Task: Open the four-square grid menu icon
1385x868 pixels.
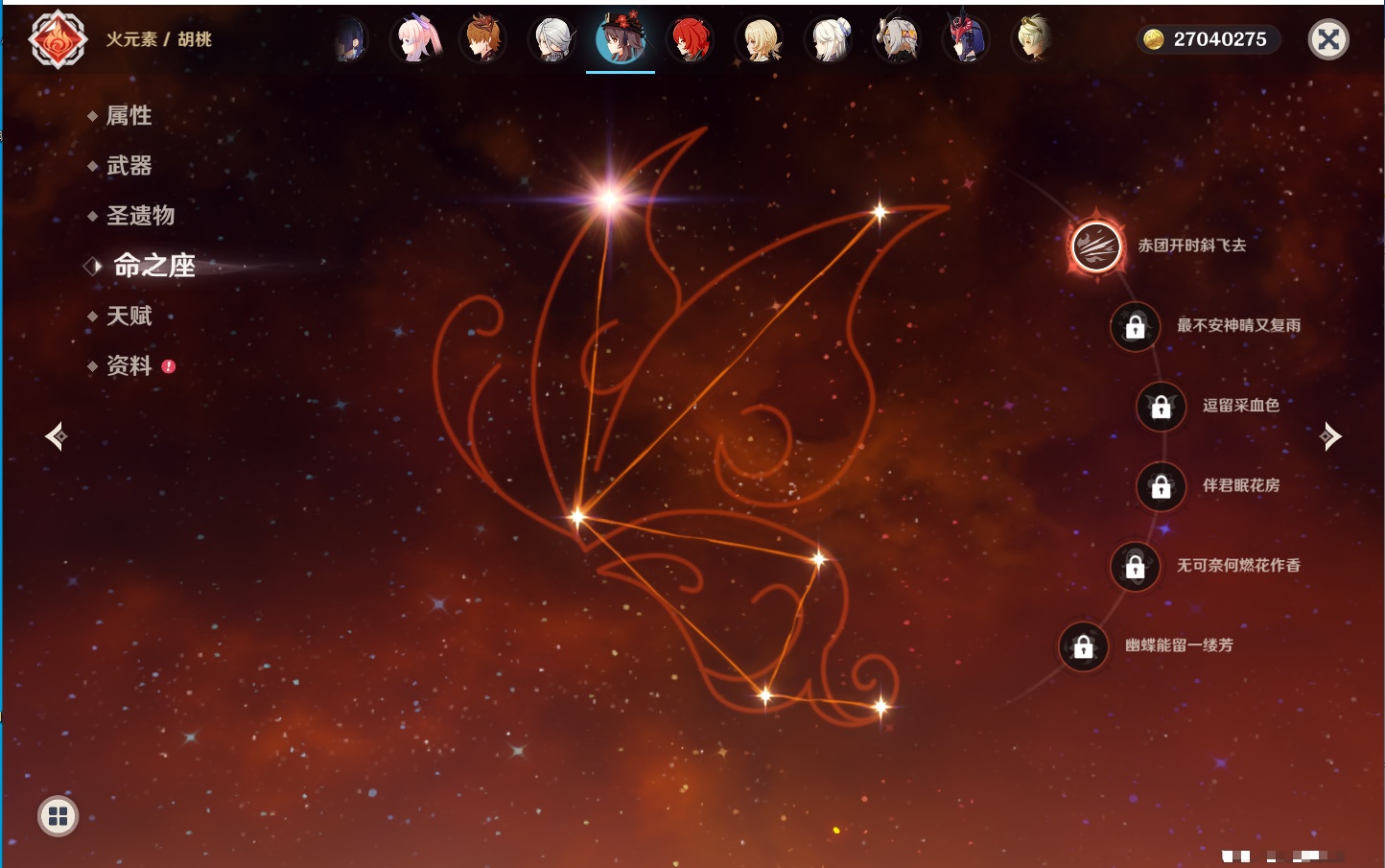Action: click(59, 816)
